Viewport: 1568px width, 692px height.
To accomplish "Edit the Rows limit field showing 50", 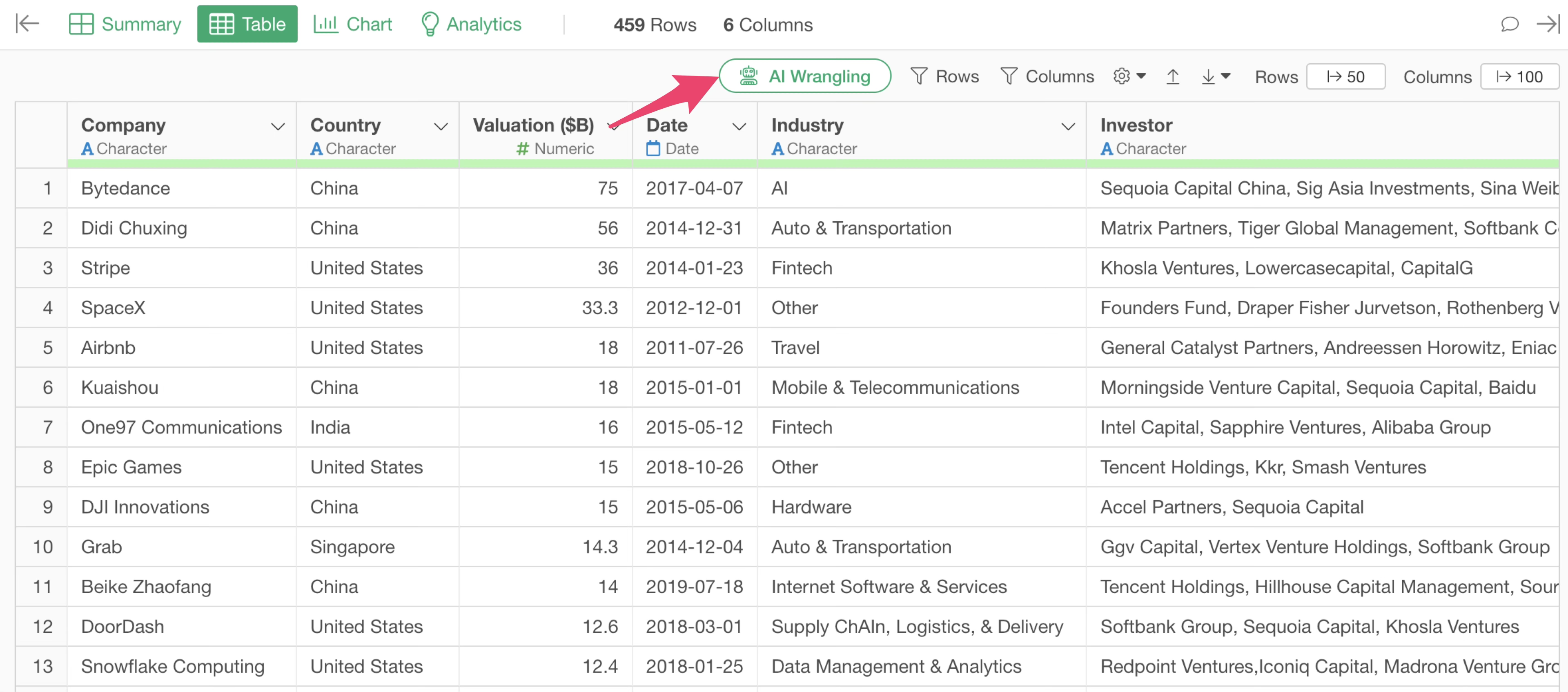I will pos(1345,77).
